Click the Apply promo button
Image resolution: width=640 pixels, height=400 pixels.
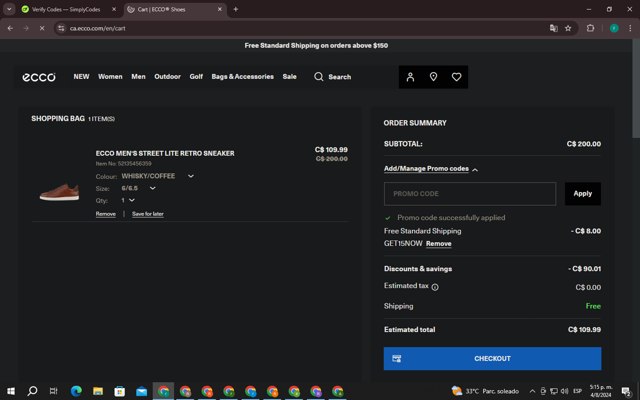point(582,193)
